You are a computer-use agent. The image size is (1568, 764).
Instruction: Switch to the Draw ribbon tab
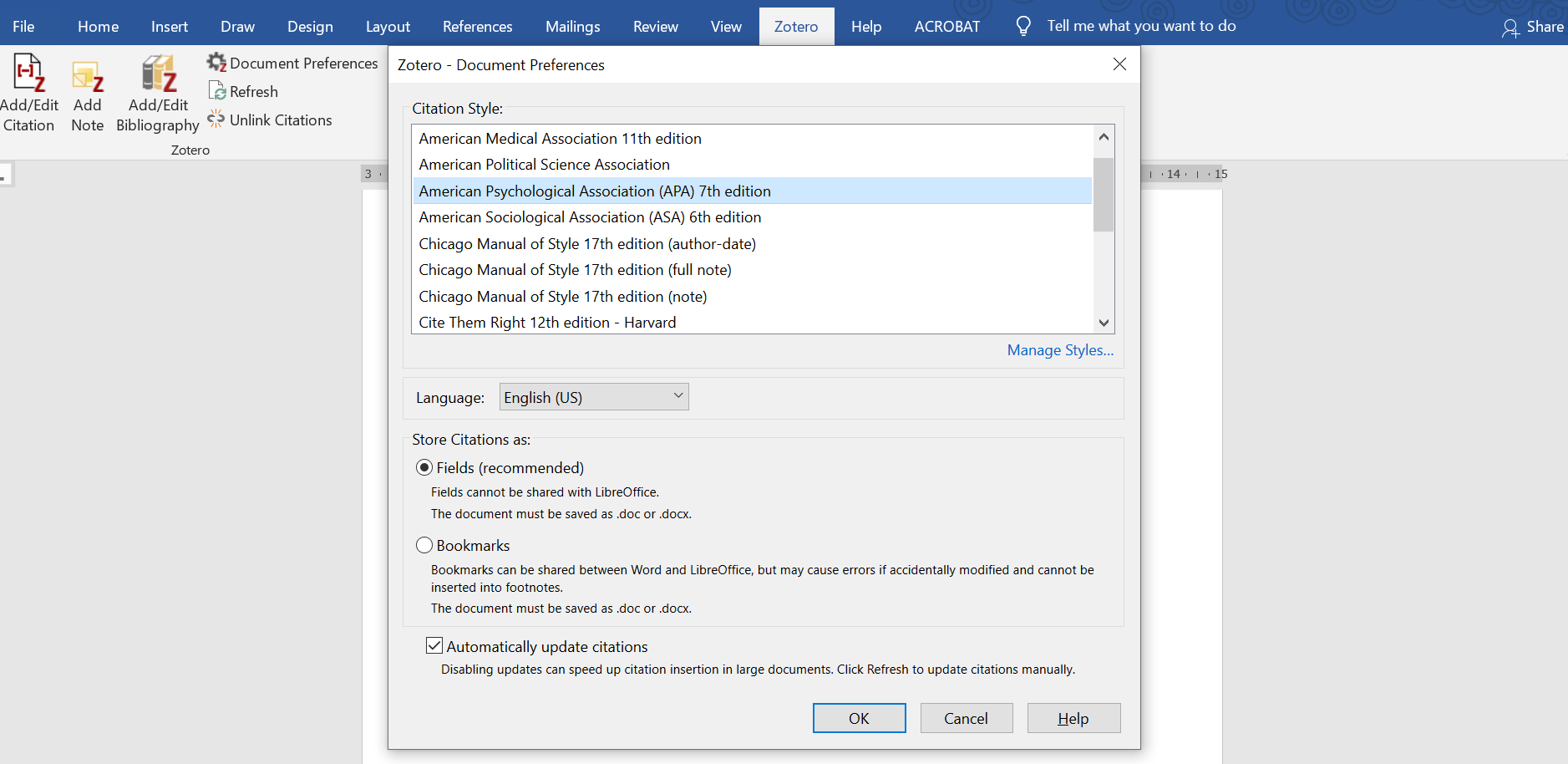coord(237,26)
